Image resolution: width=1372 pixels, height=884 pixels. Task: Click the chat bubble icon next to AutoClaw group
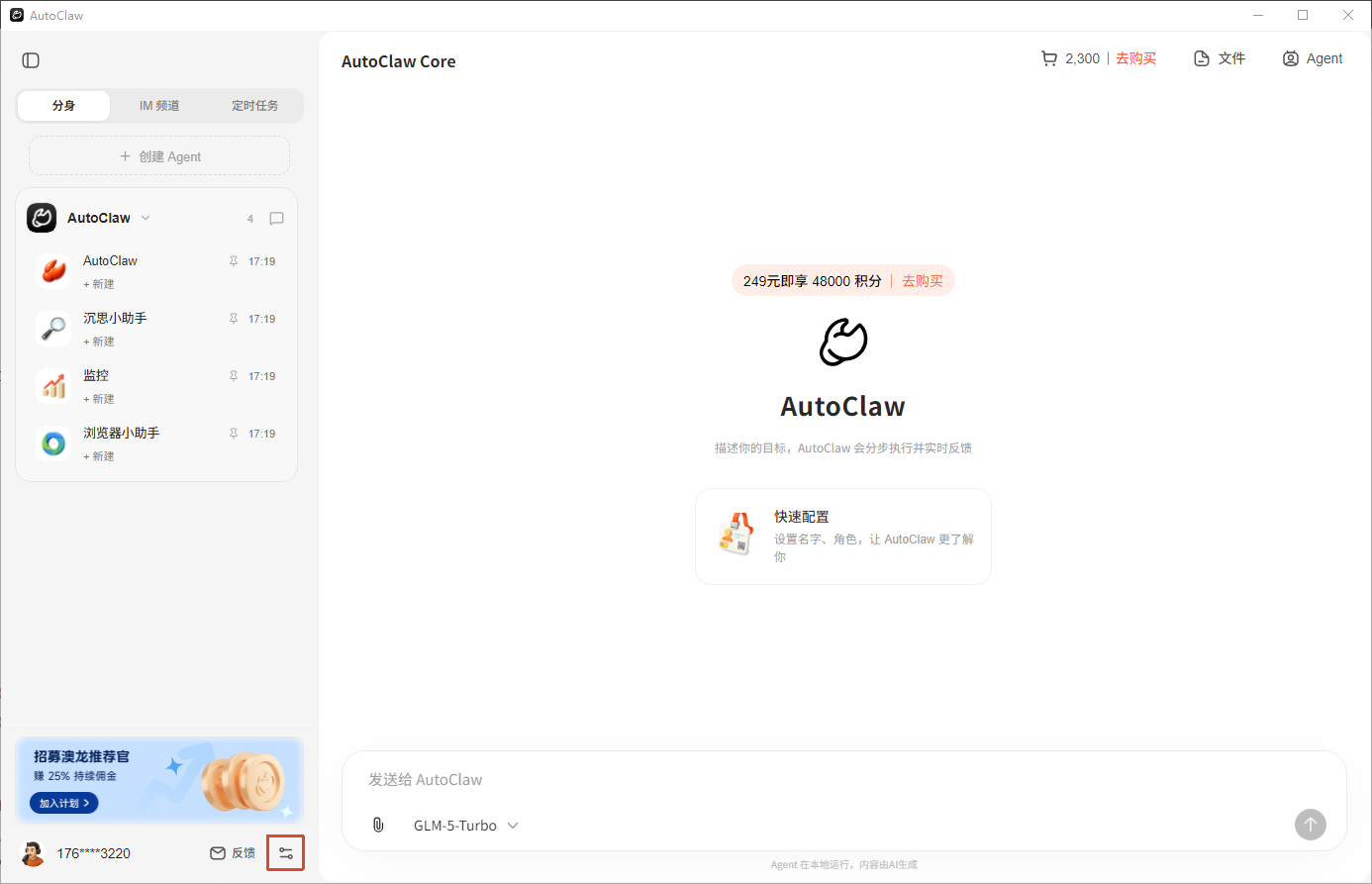276,219
